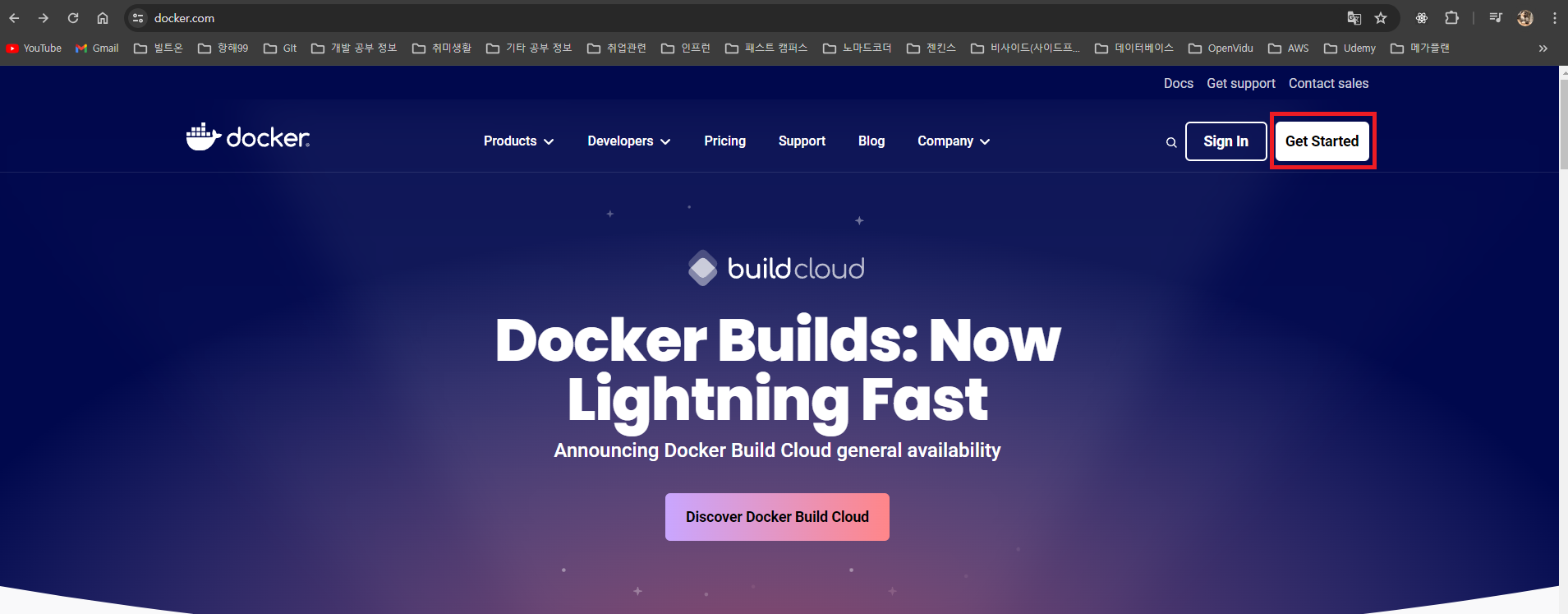Open the OpenVidu bookmark folder
The image size is (1568, 614).
(x=1221, y=48)
